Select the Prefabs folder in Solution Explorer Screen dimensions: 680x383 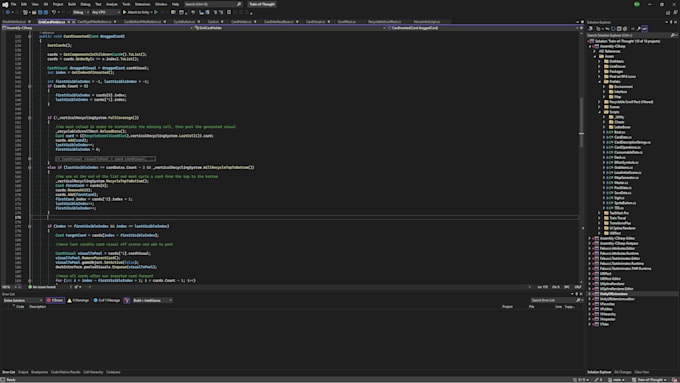[615, 82]
